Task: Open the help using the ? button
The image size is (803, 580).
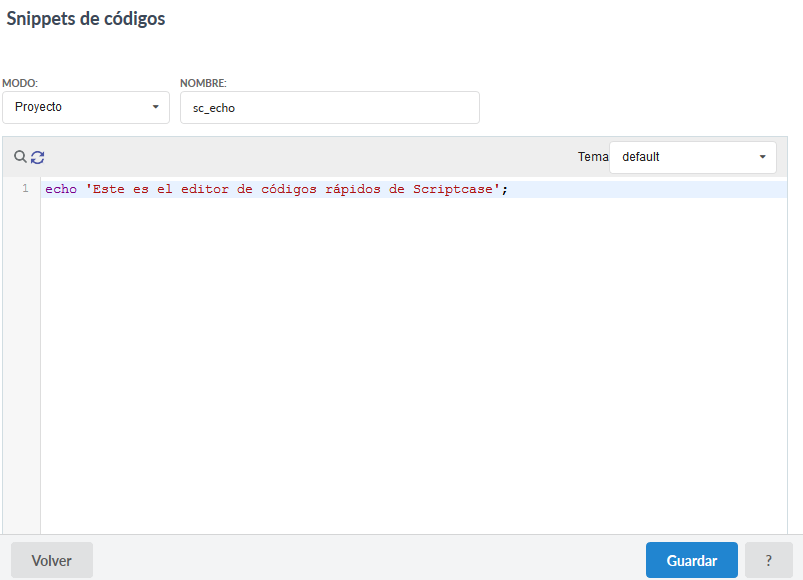Action: click(x=768, y=560)
